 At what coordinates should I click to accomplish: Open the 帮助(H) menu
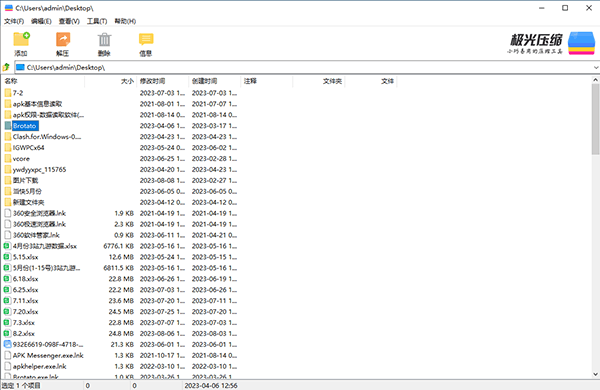(x=125, y=21)
